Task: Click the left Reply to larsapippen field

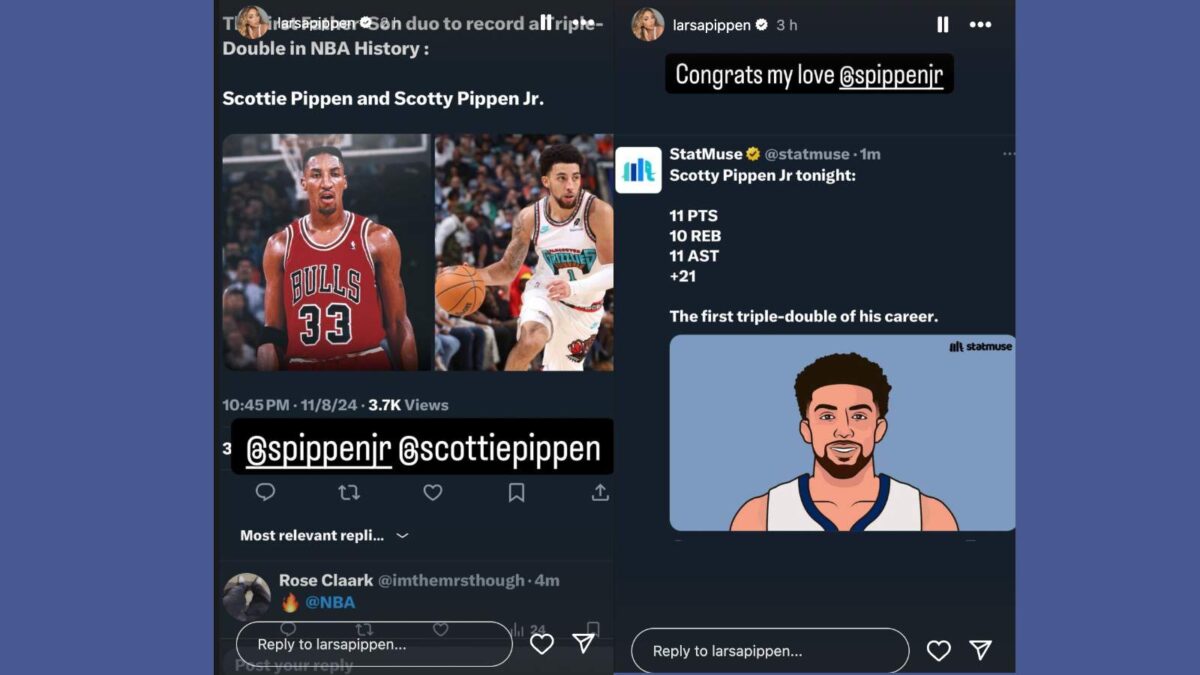Action: pos(374,644)
